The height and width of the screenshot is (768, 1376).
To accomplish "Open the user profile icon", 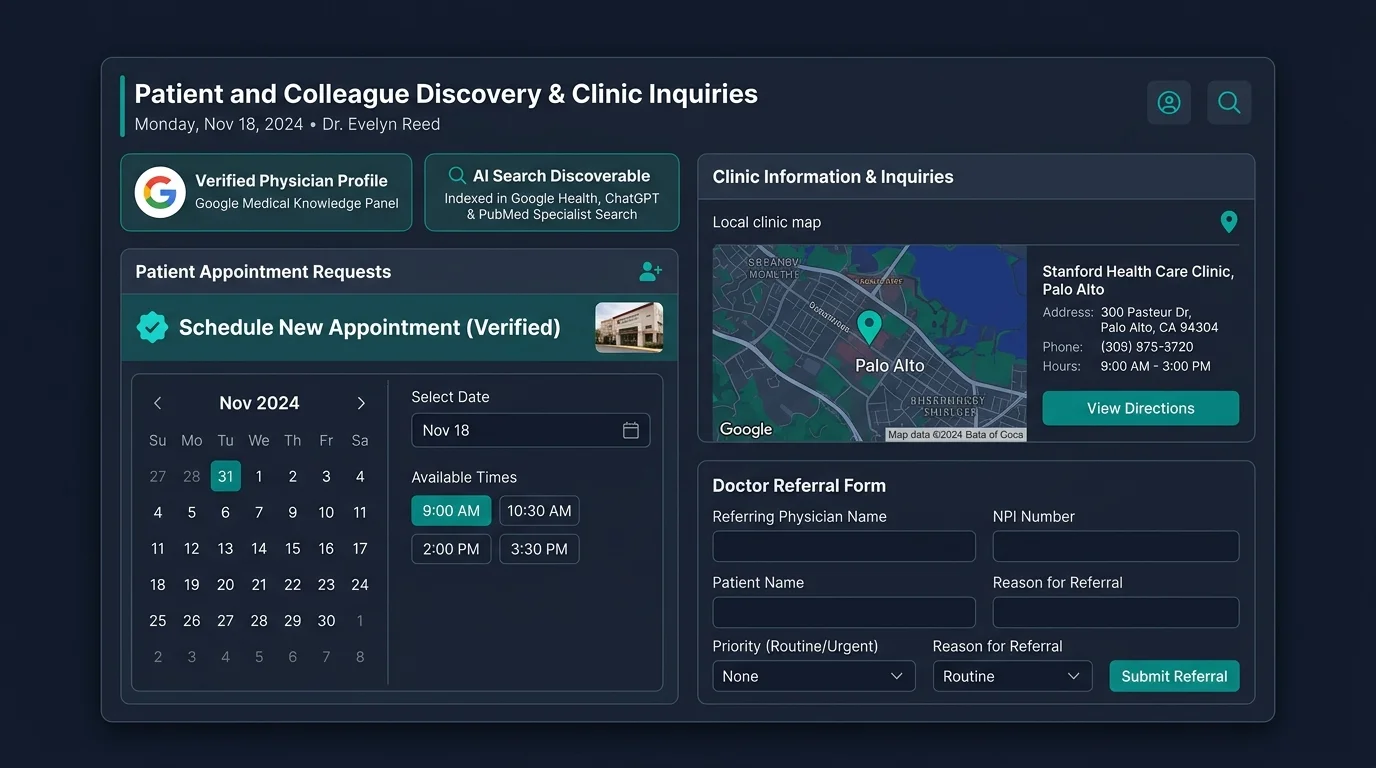I will (1169, 102).
